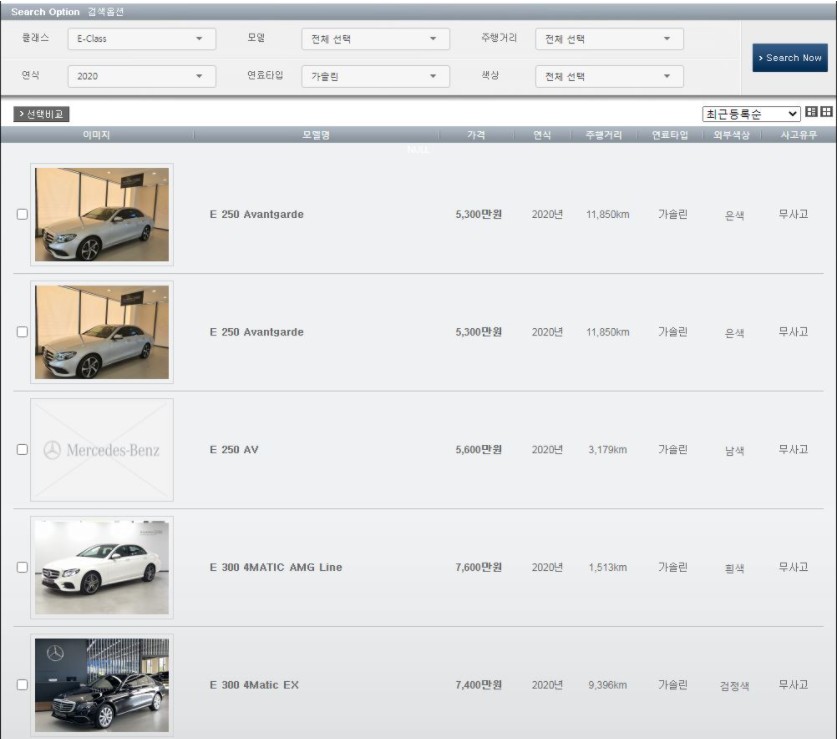Open the E 300 4Matic EX link
This screenshot has height=739, width=839.
tap(254, 685)
